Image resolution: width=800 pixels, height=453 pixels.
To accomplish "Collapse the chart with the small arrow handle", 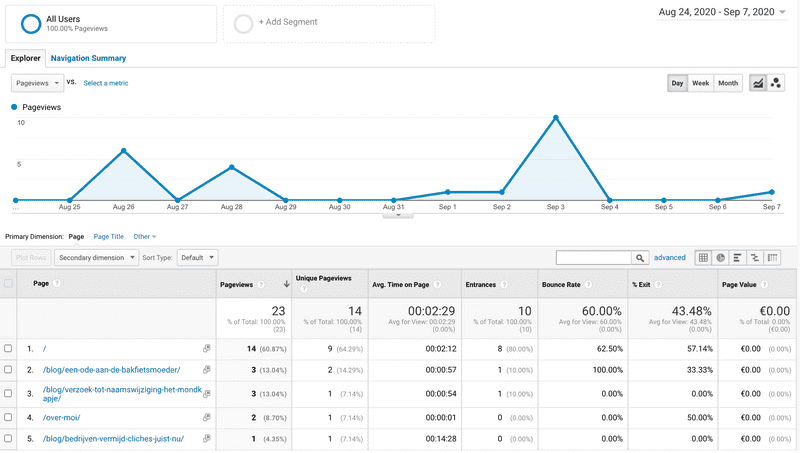I will click(398, 215).
